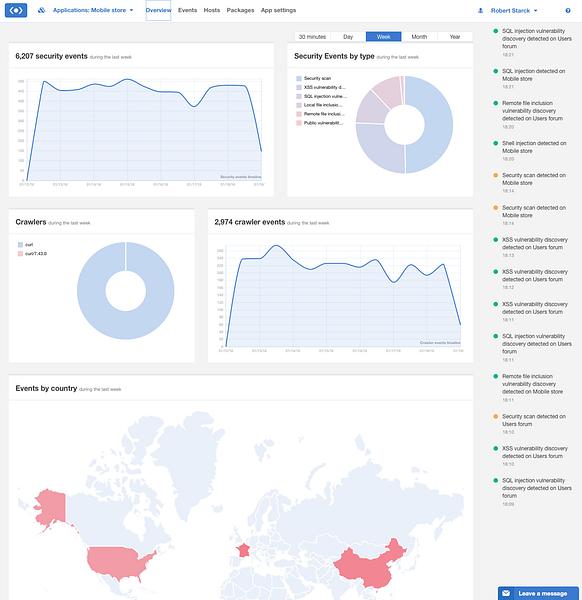Click the green dot beside Shell injection event
This screenshot has width=582, height=600.
coord(496,143)
